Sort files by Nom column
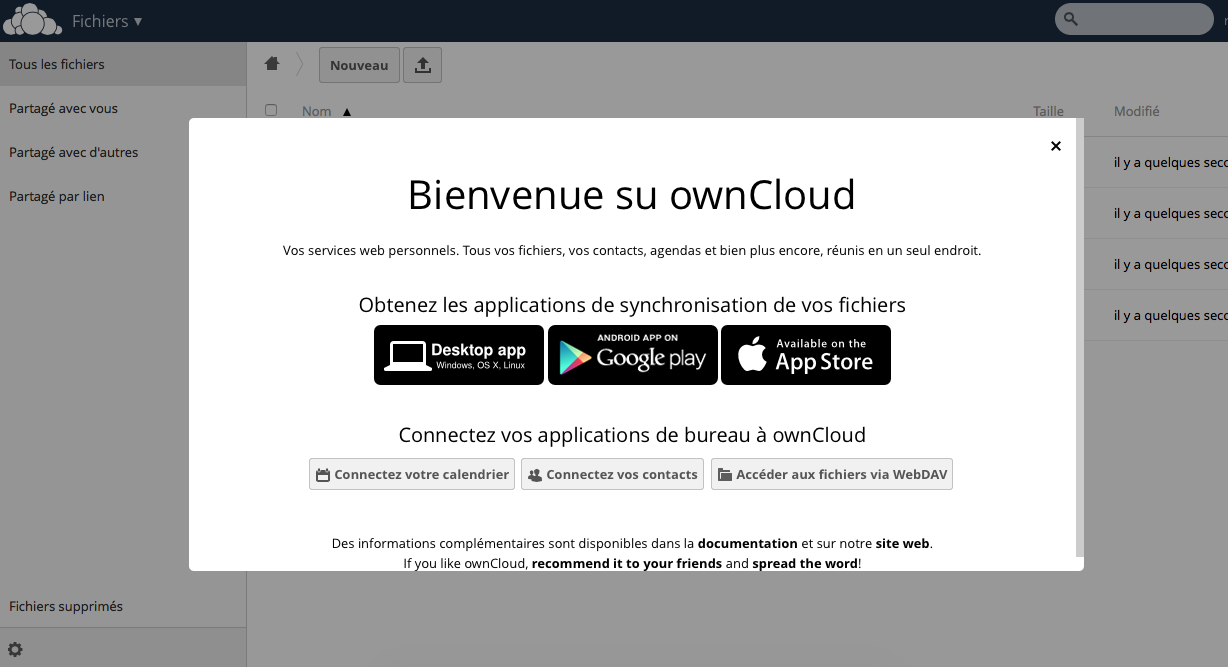The height and width of the screenshot is (667, 1228). (x=317, y=111)
